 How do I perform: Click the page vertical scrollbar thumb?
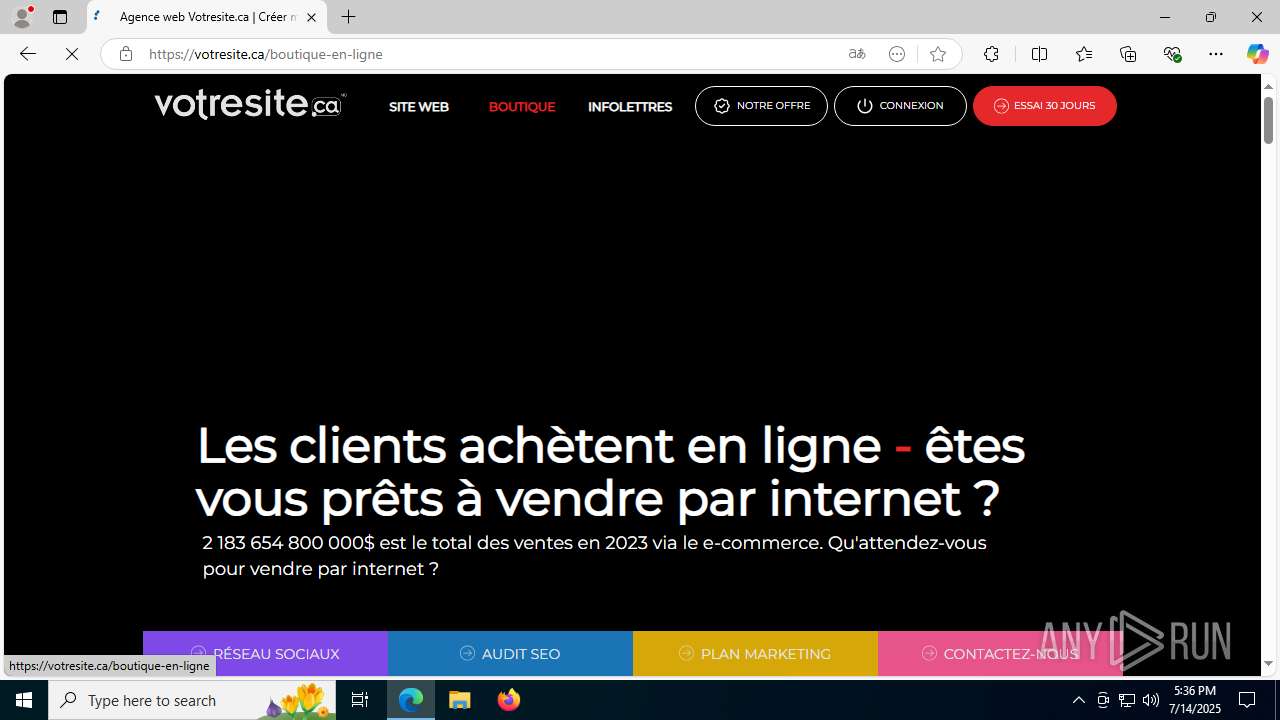point(1268,121)
